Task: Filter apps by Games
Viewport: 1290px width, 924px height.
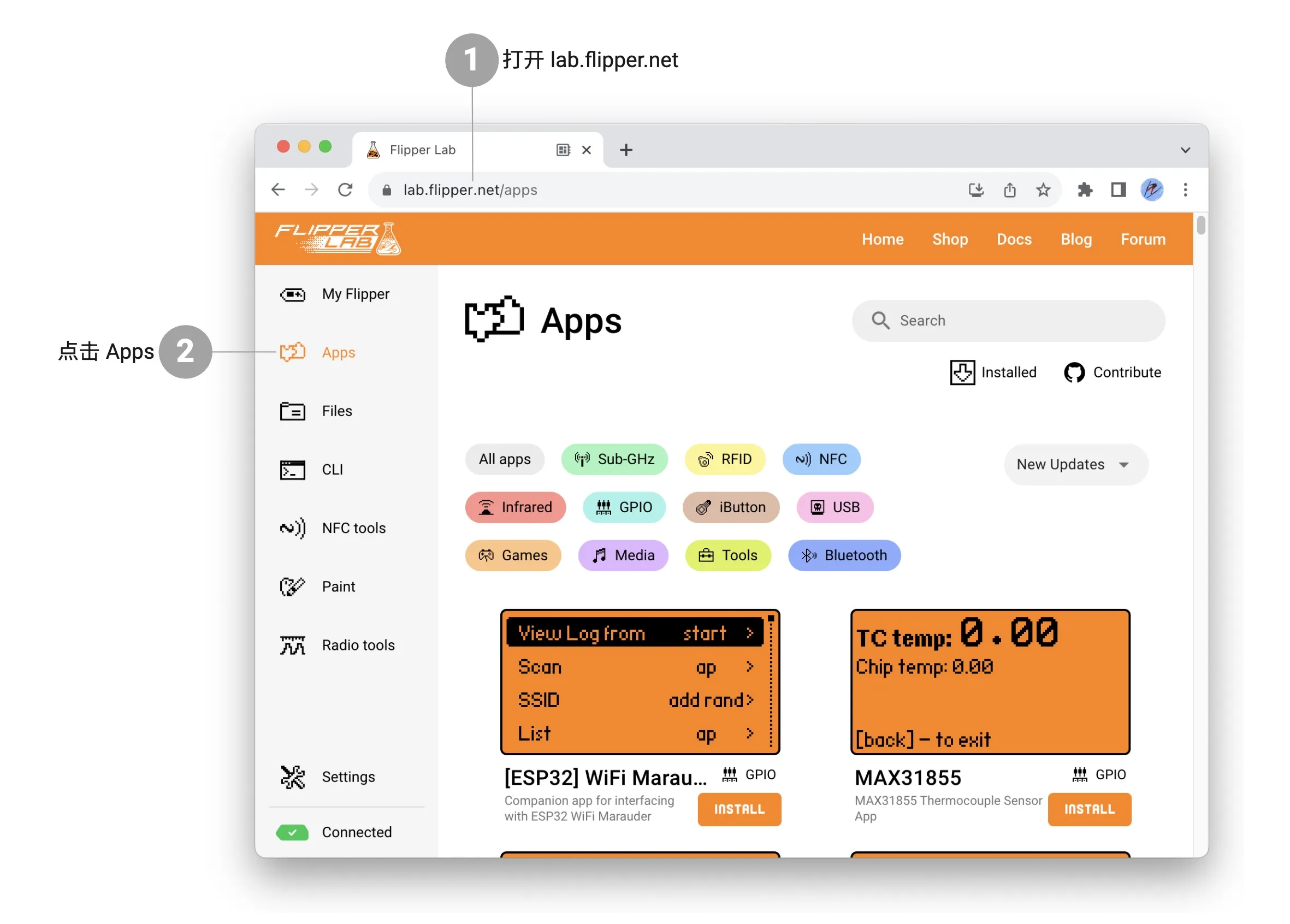Action: [x=513, y=555]
